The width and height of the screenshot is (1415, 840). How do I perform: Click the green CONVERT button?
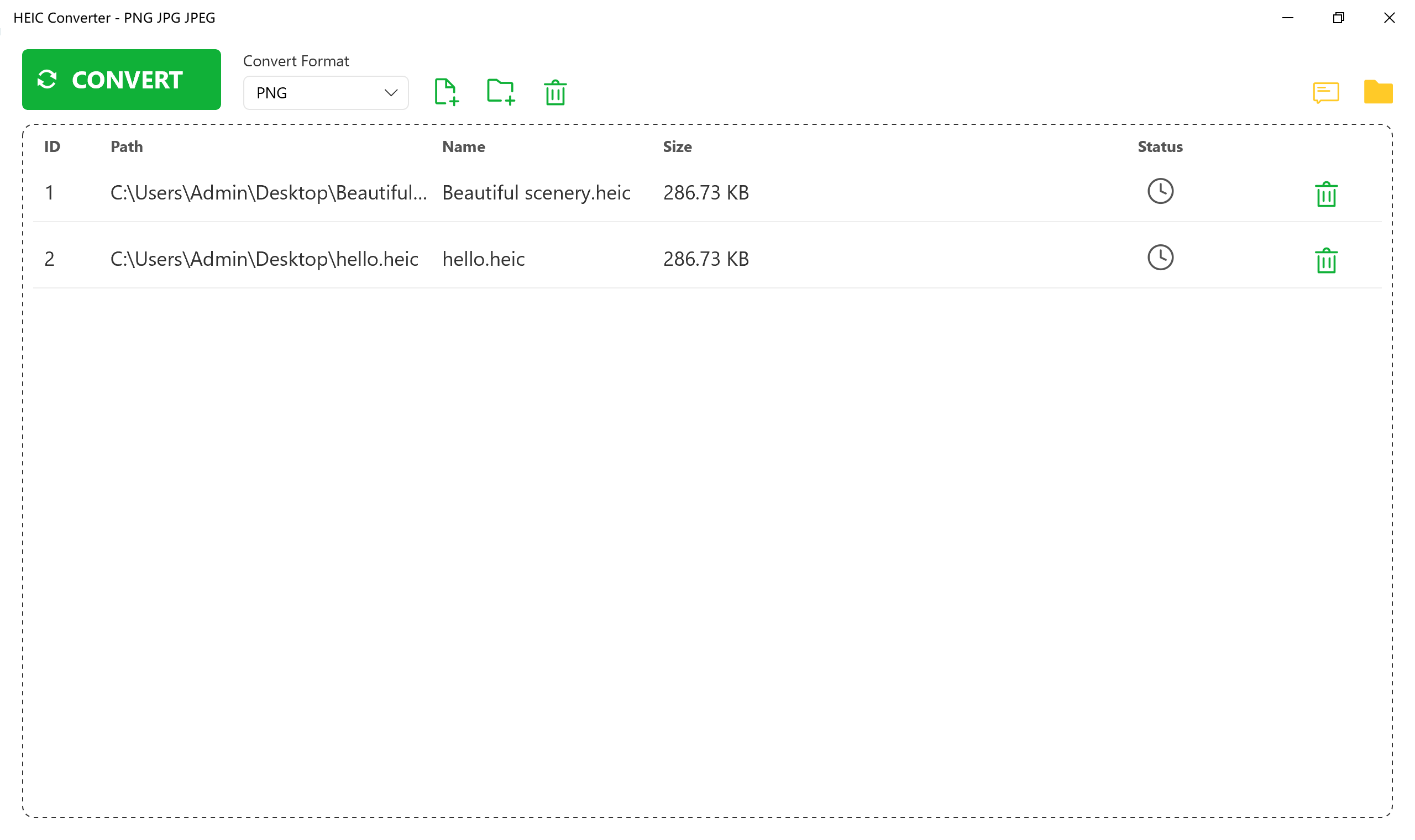(121, 80)
